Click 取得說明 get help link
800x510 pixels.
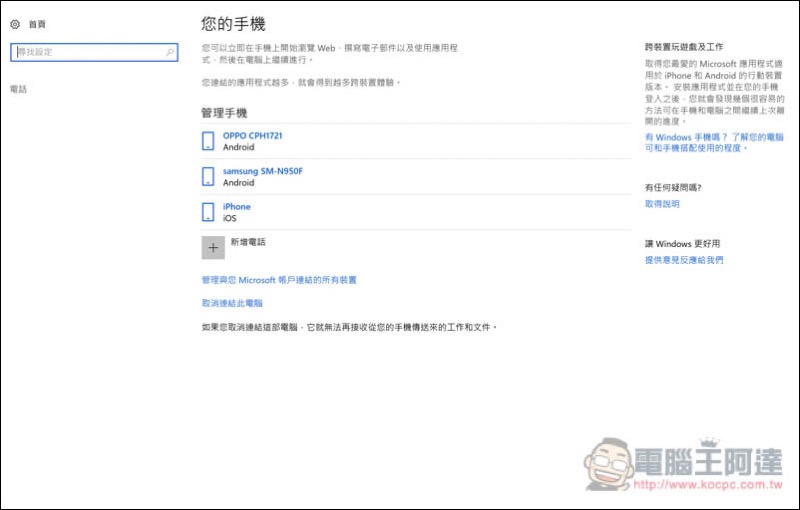662,204
